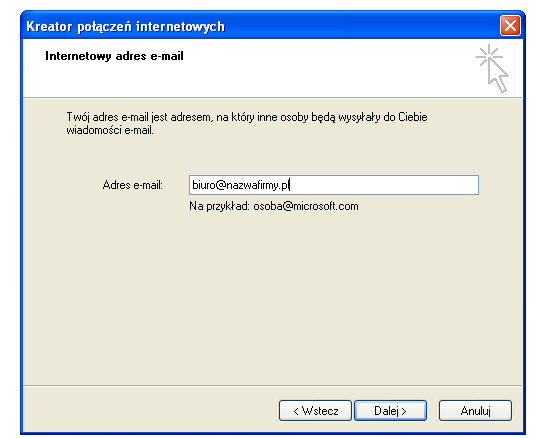
Task: Click the Adres e-mail label
Action: pos(132,185)
